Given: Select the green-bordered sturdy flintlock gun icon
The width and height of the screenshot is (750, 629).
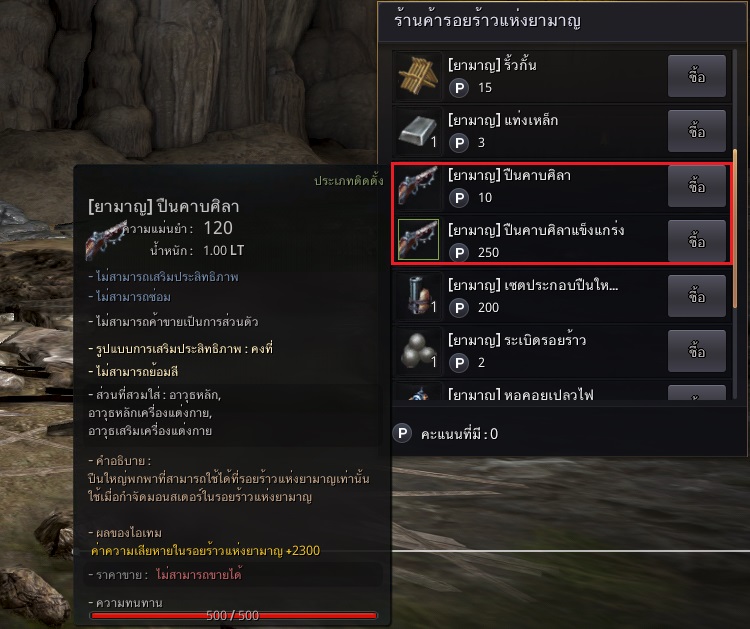Looking at the screenshot, I should (x=418, y=239).
